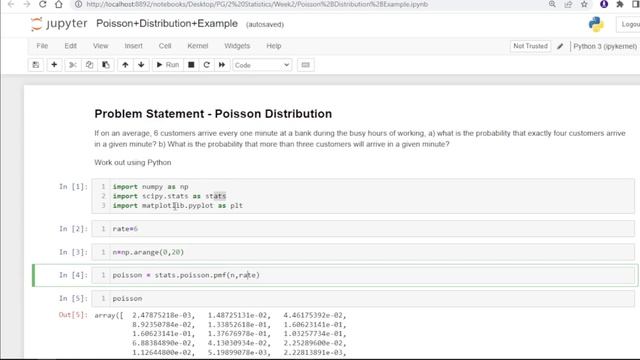Screen dimensions: 640x360
Task: Paste cells below icon
Action: 106,65
